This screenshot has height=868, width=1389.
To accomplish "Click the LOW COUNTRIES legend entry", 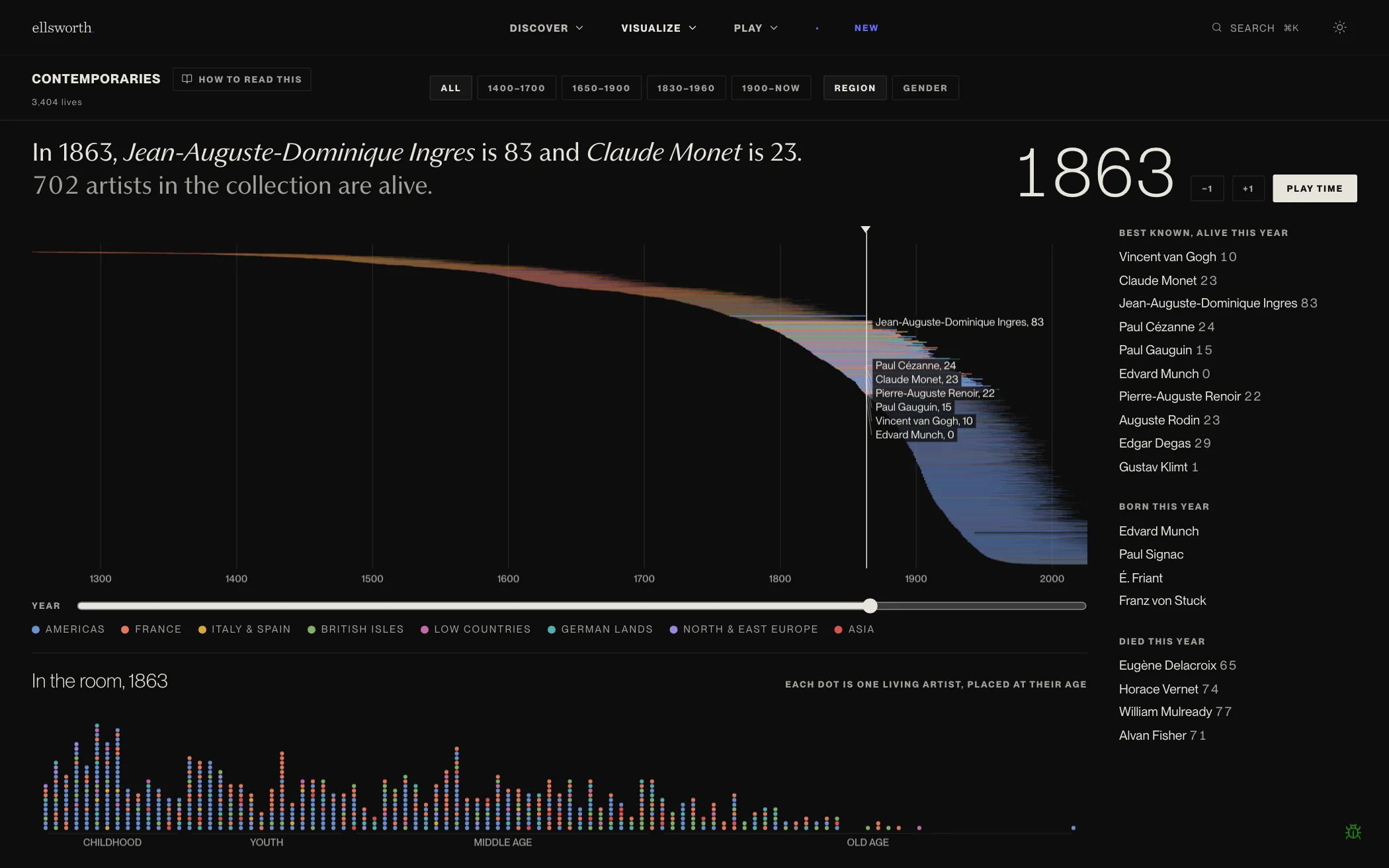I will click(x=476, y=629).
